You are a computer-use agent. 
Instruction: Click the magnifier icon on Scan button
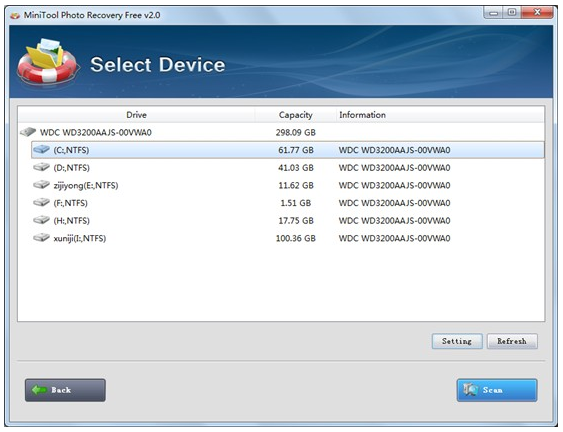coord(470,390)
